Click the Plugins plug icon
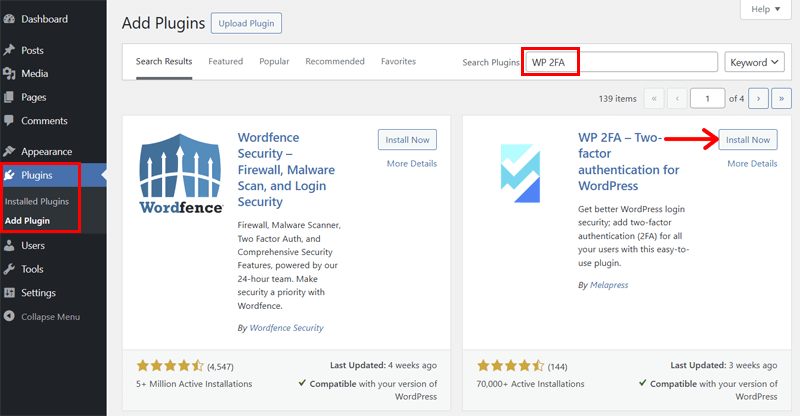Image resolution: width=800 pixels, height=416 pixels. point(9,175)
